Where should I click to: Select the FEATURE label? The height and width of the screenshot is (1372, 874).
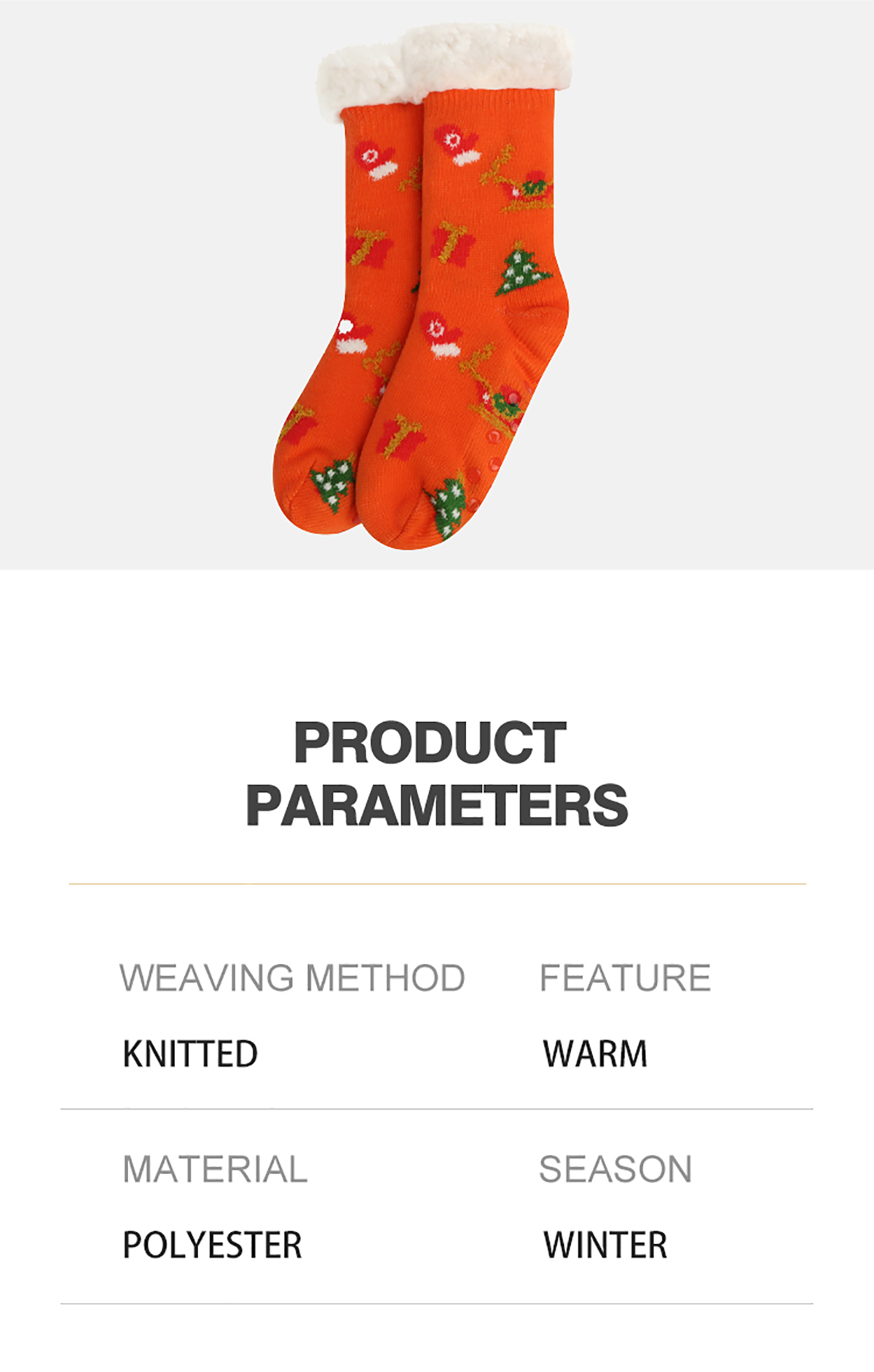coord(625,978)
